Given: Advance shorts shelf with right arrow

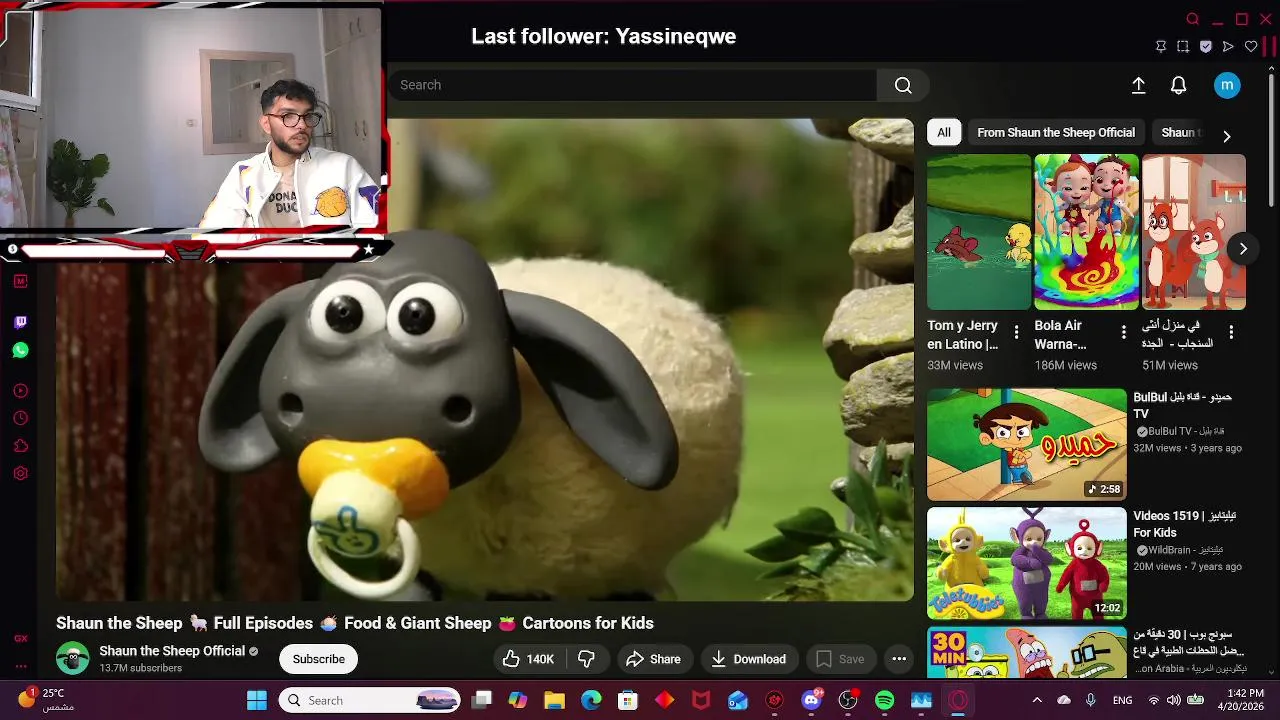Looking at the screenshot, I should tap(1242, 249).
